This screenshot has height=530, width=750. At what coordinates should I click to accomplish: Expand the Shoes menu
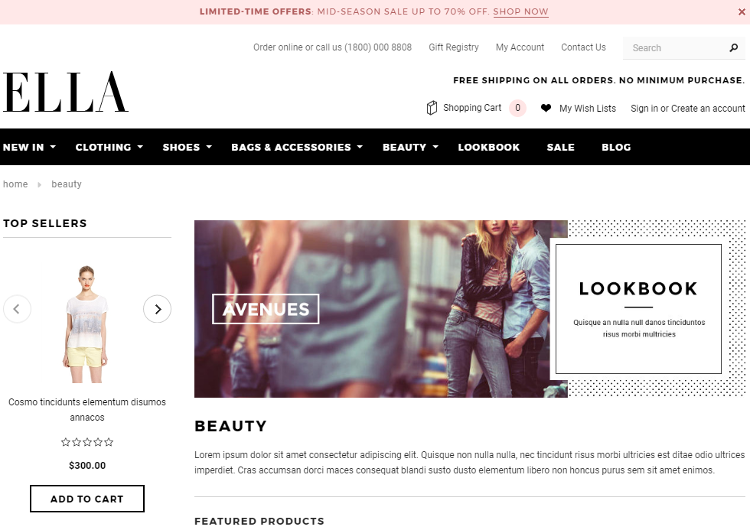click(187, 147)
